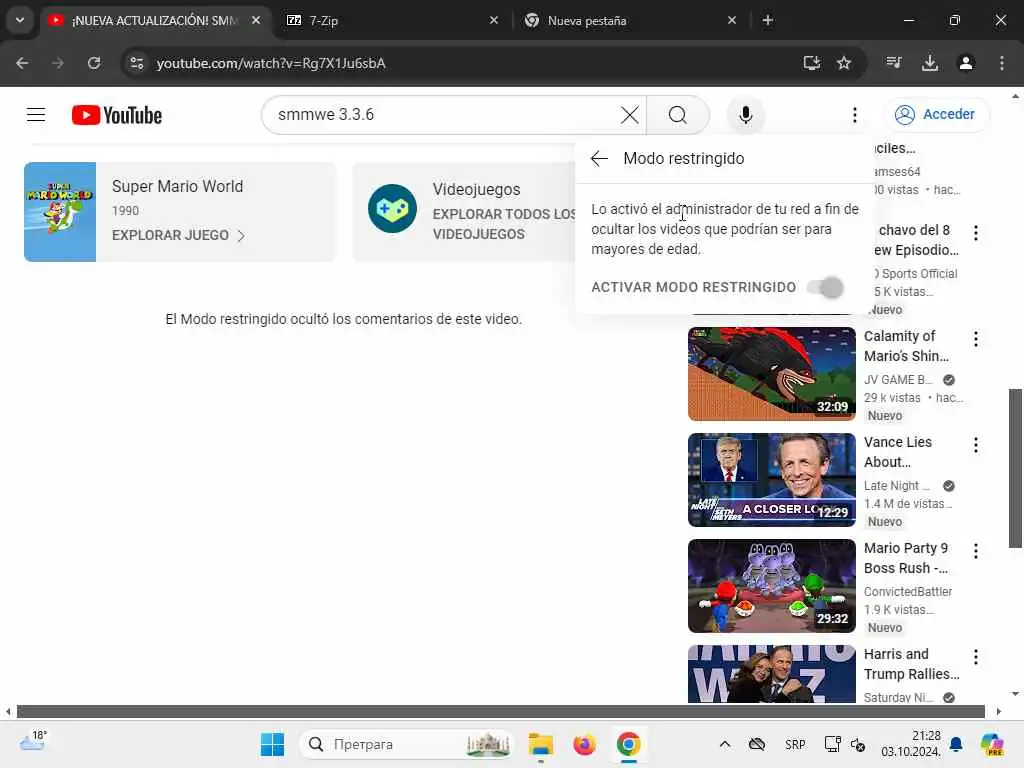
Task: Show hidden system tray icons chevron
Action: [725, 744]
